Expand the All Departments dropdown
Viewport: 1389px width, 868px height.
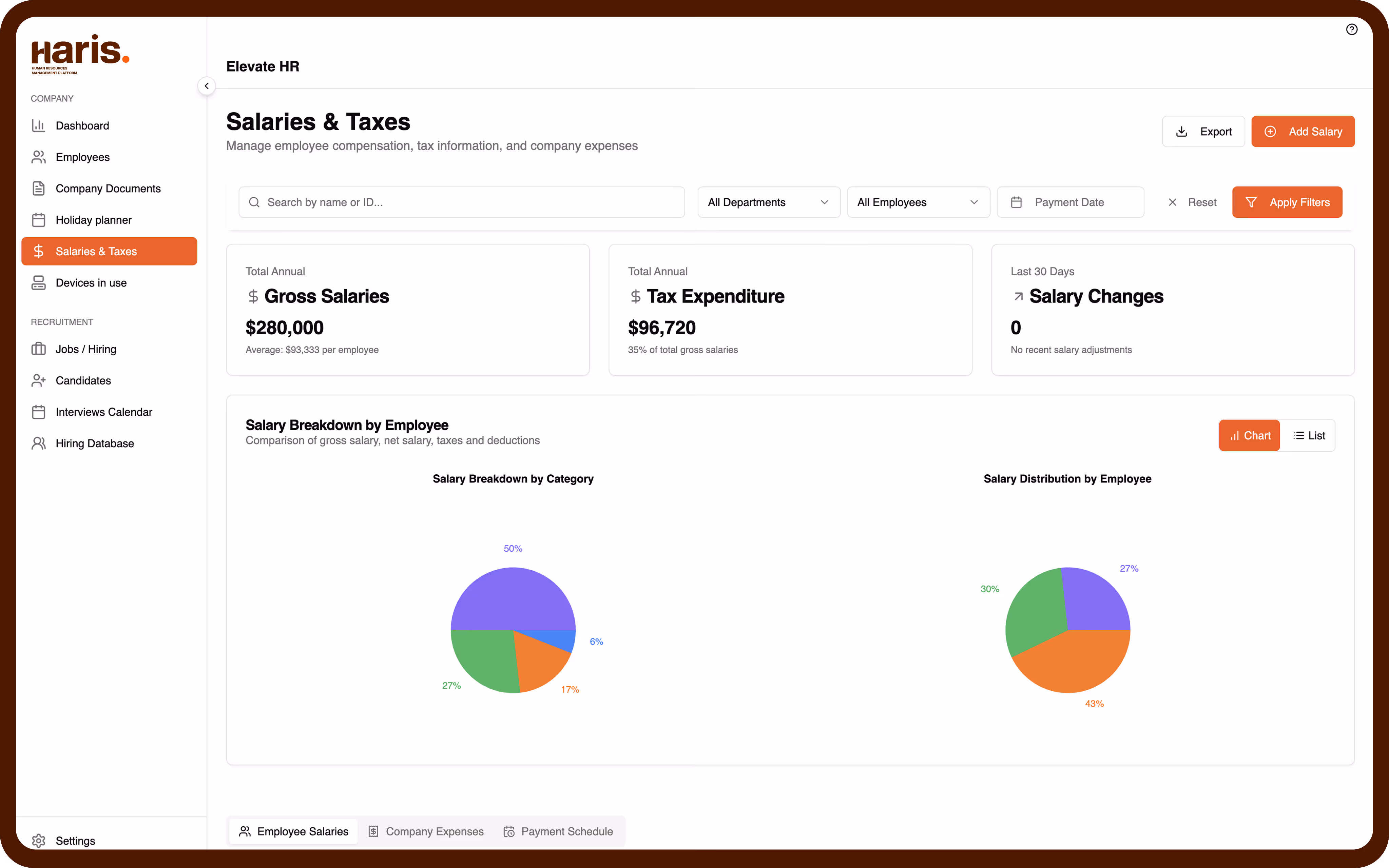(768, 202)
